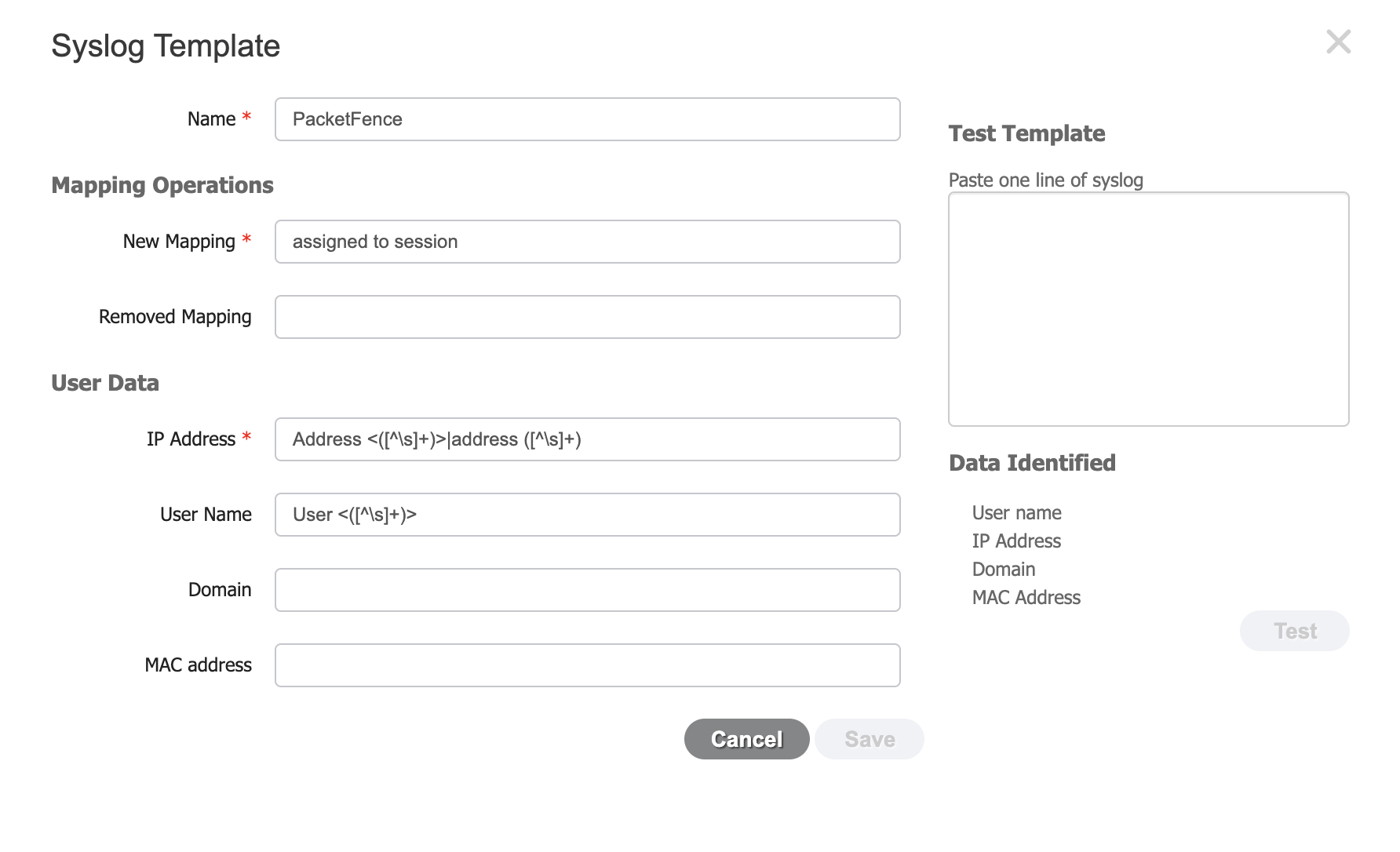
Task: Click the empty Removed Mapping field
Action: [587, 317]
